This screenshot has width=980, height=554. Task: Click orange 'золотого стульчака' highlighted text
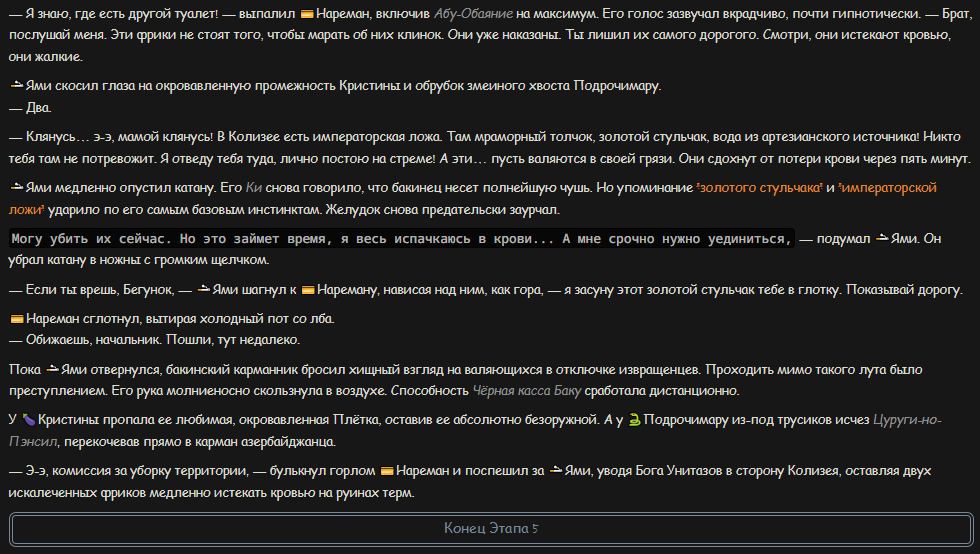coord(759,188)
